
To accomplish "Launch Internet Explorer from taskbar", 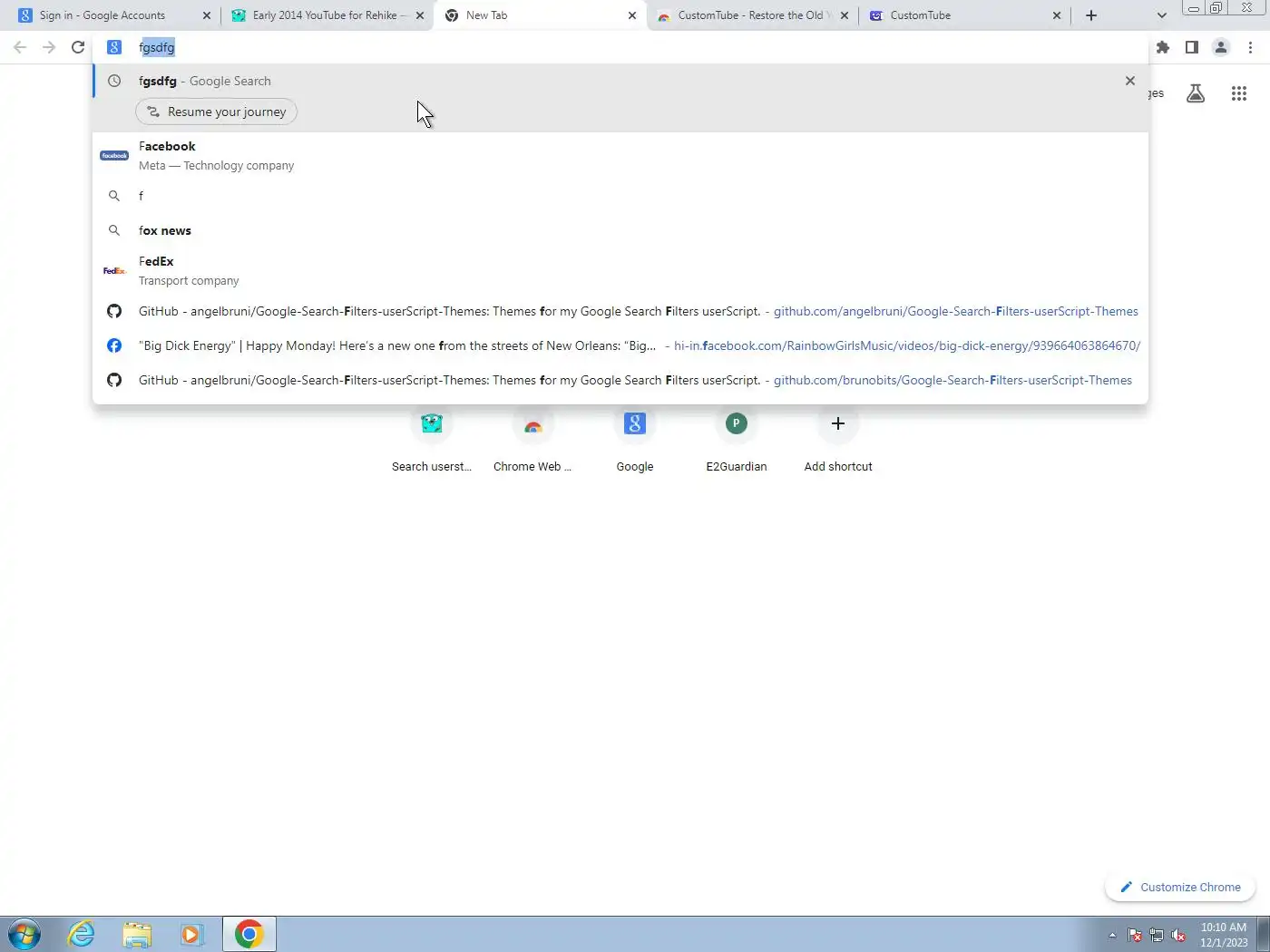I will pyautogui.click(x=82, y=934).
